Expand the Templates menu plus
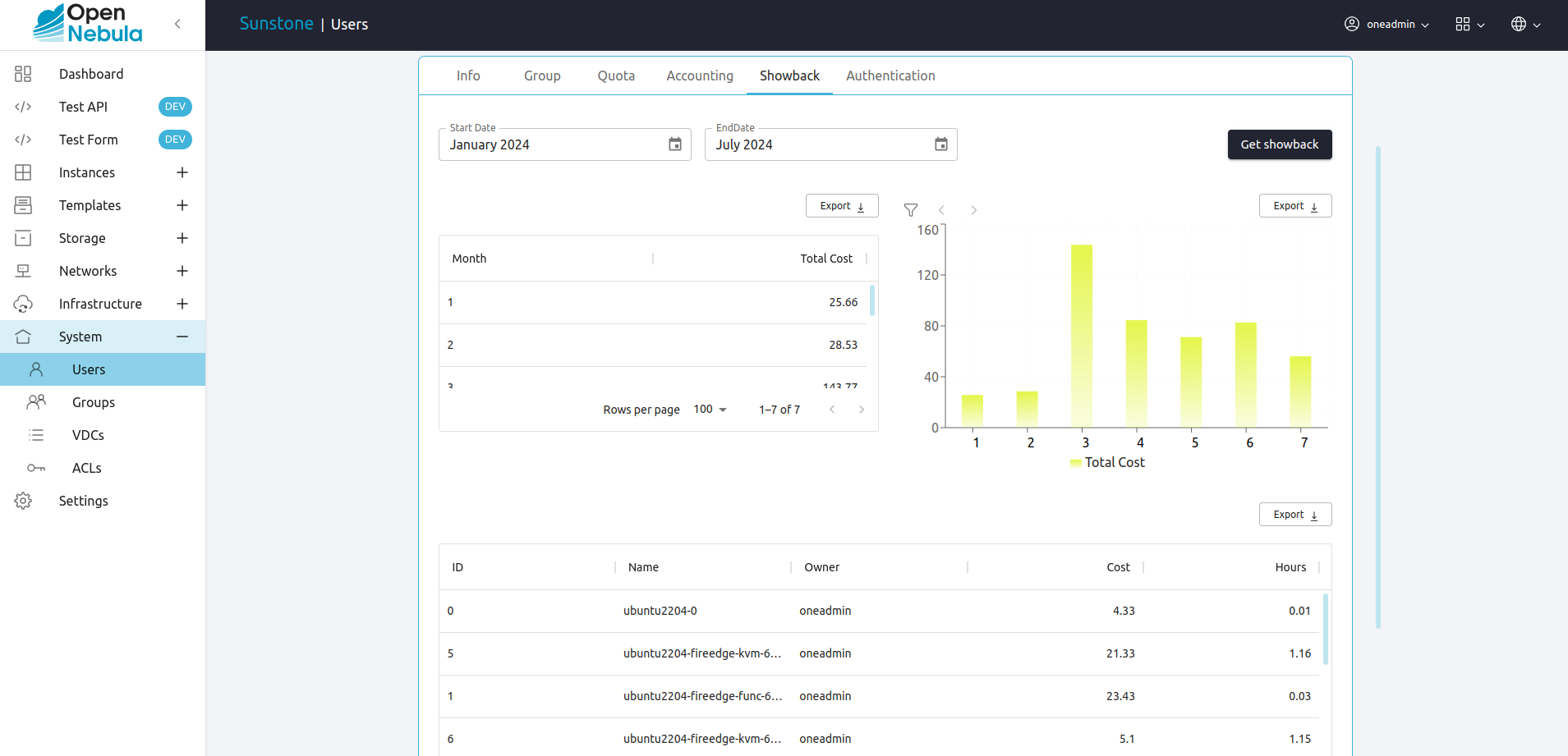The width and height of the screenshot is (1568, 756). tap(182, 205)
